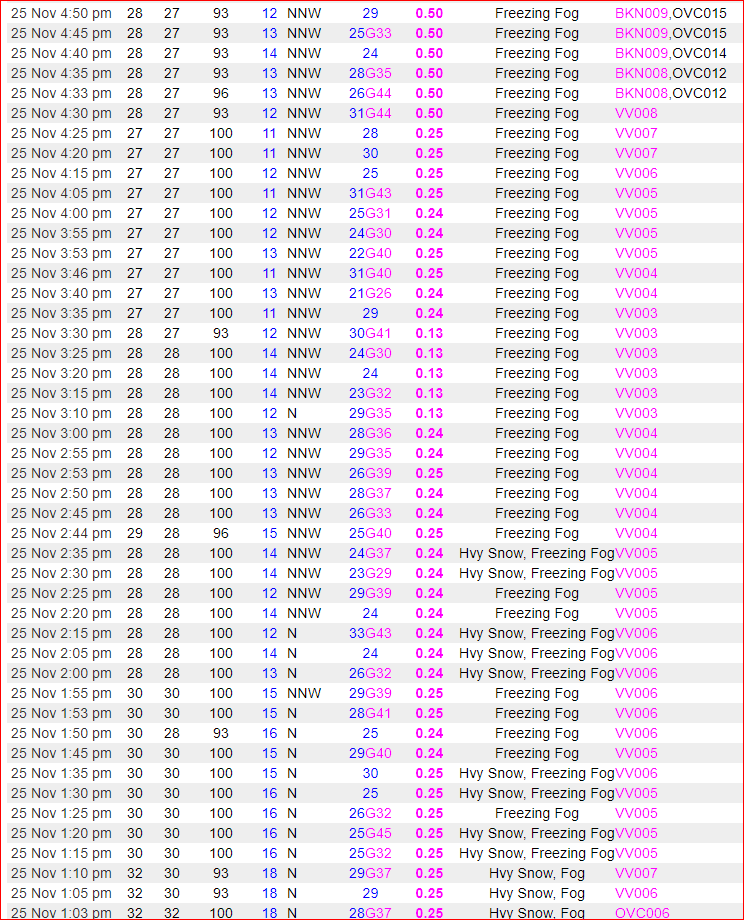Select the 25 Nov 4:25 pm timestamp
The image size is (744, 920).
point(61,133)
